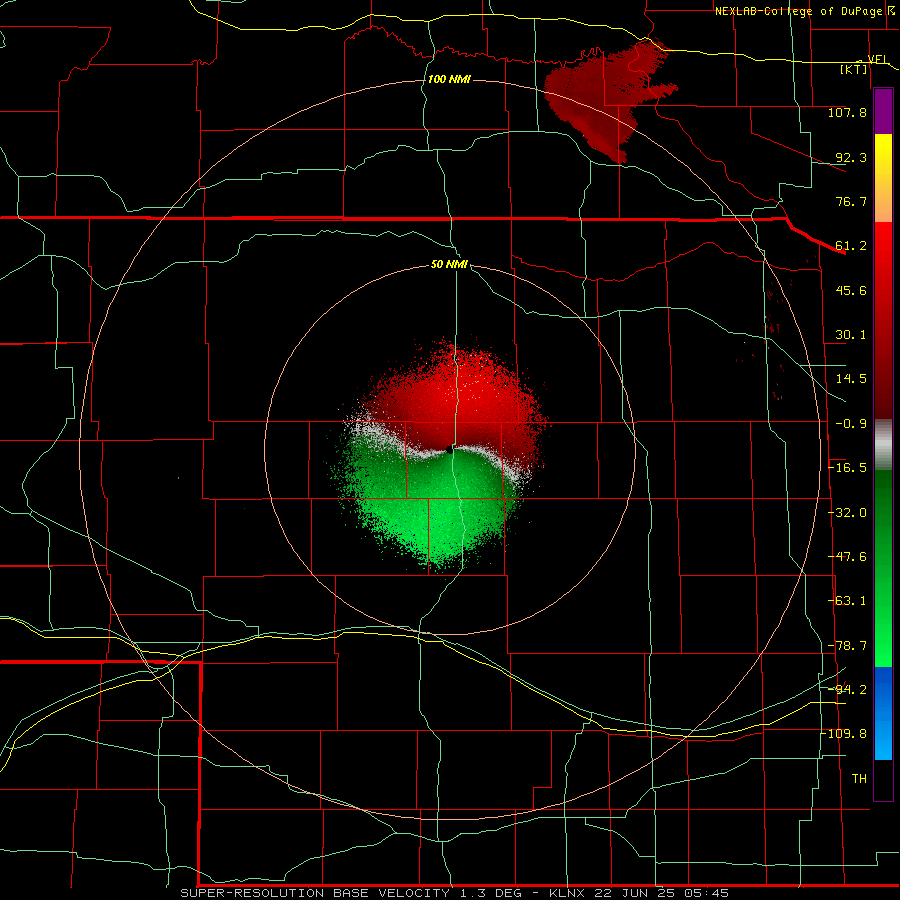Click the blue segment of the color scale

(x=883, y=713)
